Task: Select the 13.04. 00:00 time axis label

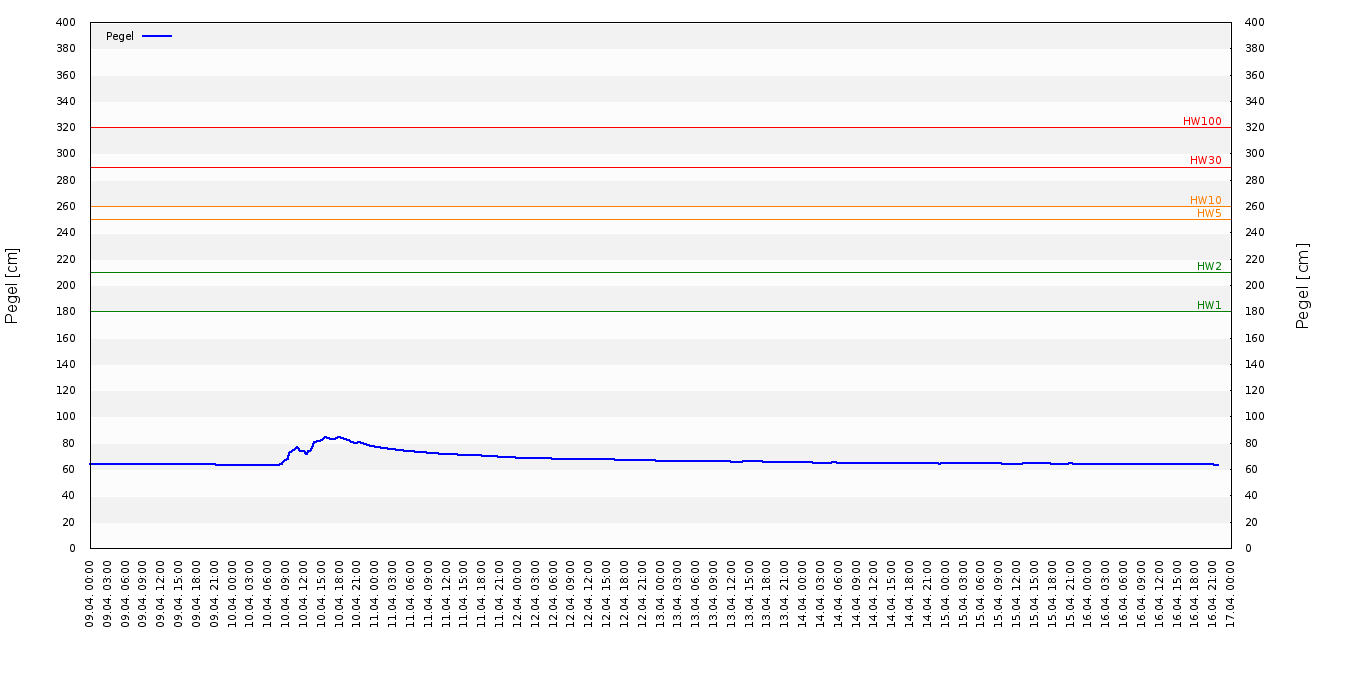Action: coord(660,593)
